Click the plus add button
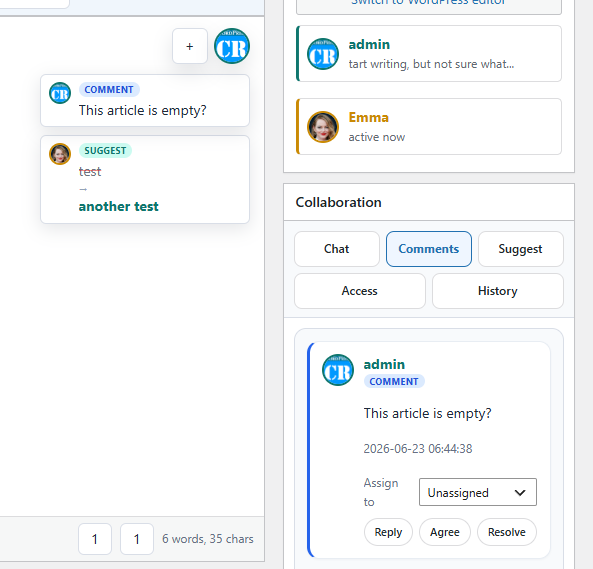 pos(189,46)
